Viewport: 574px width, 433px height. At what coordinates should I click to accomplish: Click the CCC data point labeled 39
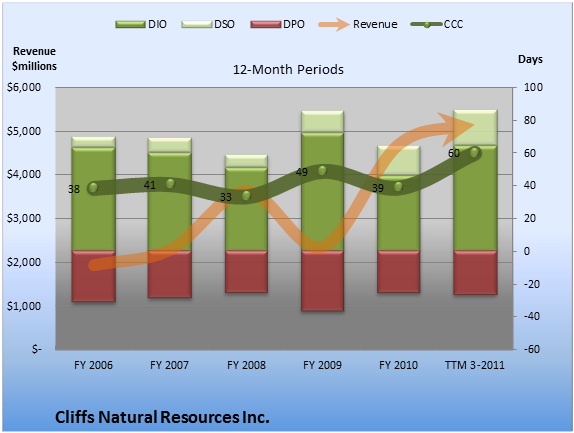pos(398,187)
